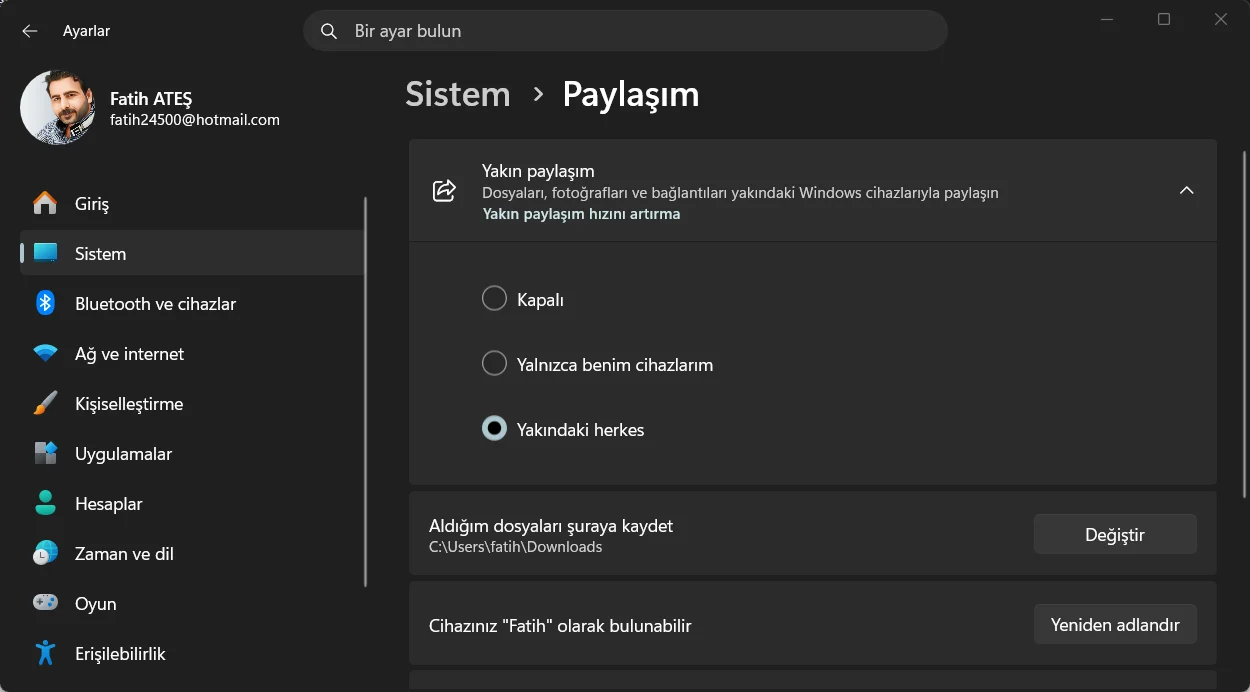Click the Aldığım dosyaları şuraya kaydet label
Screen dimensions: 1250x692
pos(551,525)
